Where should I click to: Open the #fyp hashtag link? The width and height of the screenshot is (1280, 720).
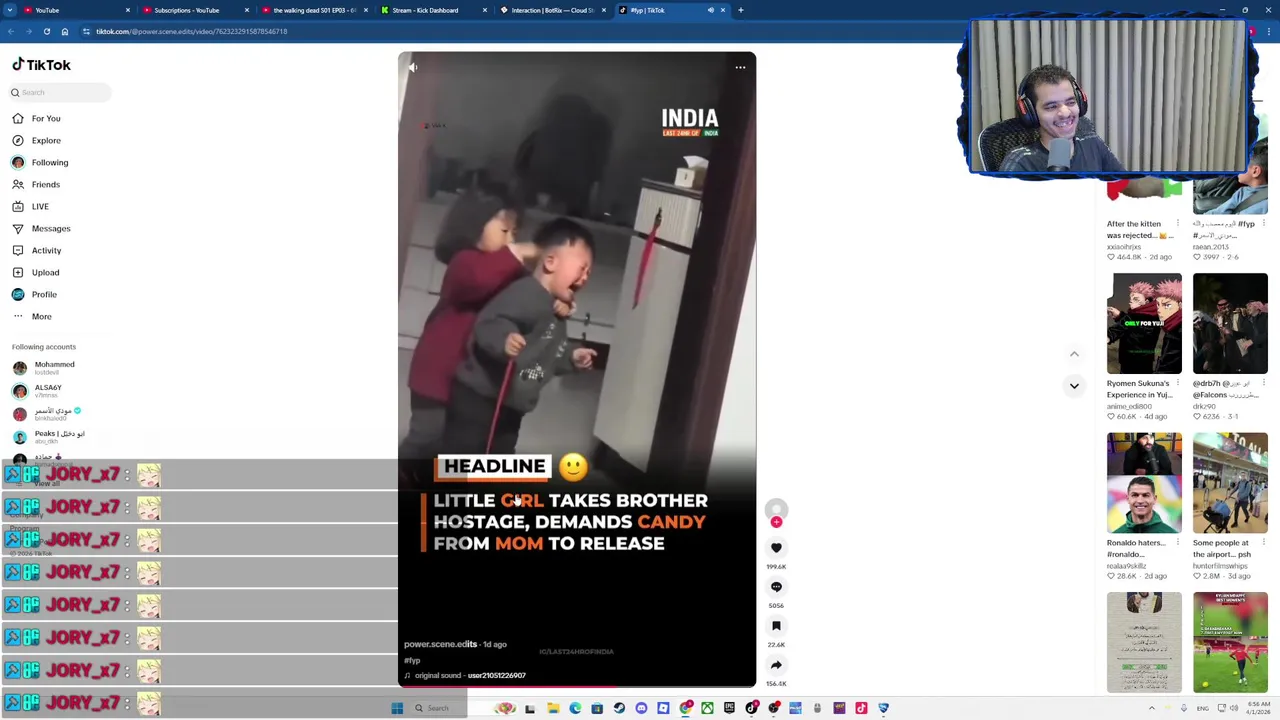point(412,660)
